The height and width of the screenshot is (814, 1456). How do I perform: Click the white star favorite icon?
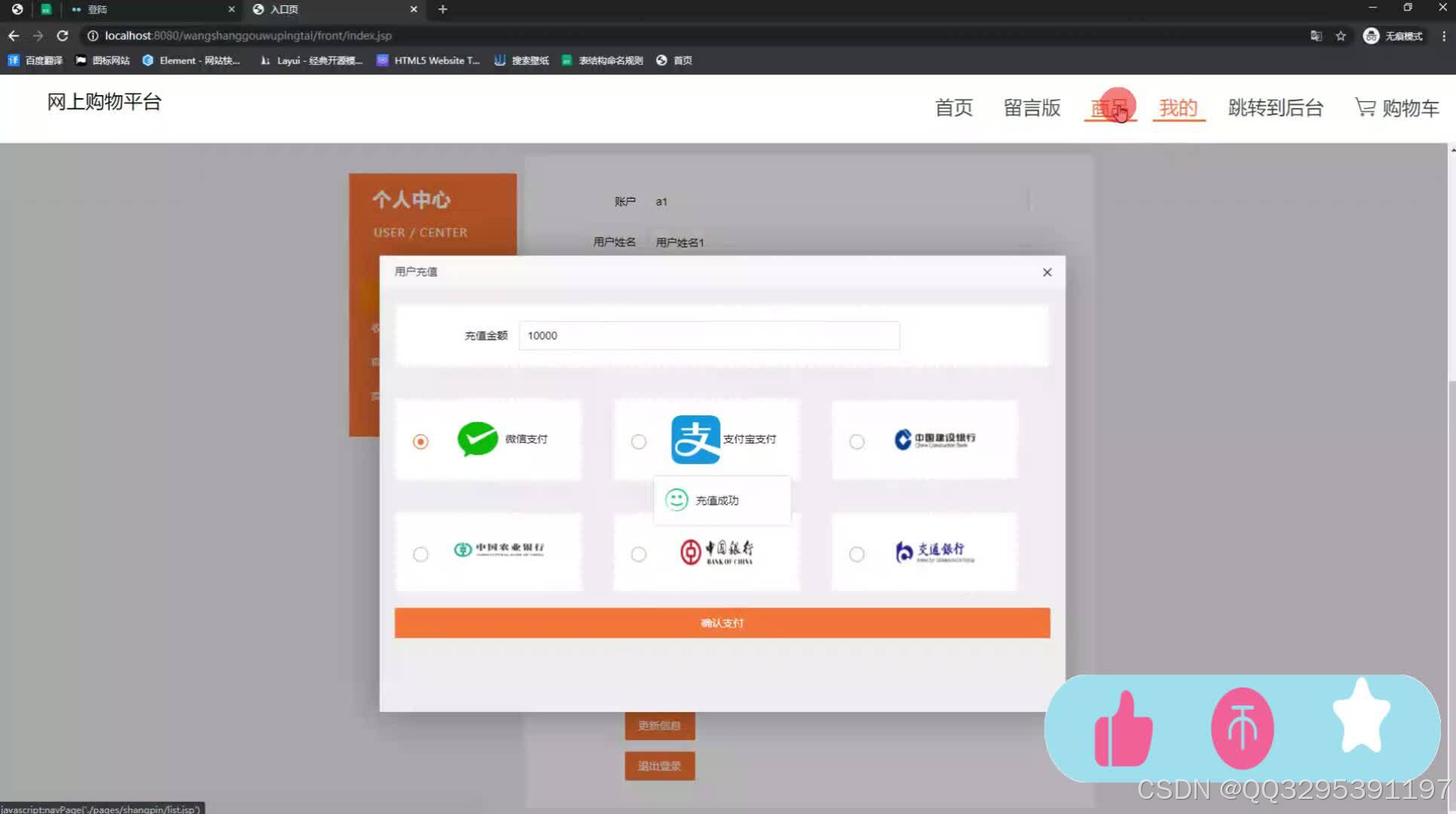tap(1361, 716)
